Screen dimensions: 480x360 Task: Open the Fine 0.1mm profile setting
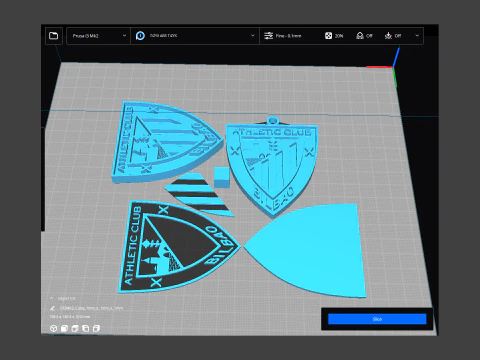288,36
